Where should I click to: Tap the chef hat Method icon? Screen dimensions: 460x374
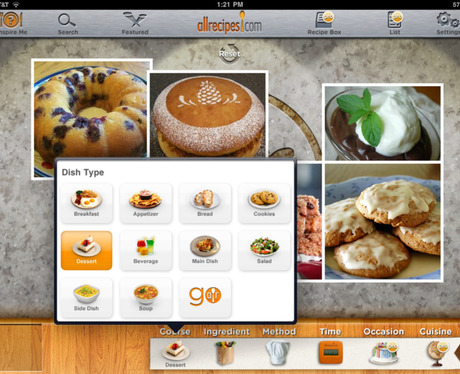pos(278,353)
